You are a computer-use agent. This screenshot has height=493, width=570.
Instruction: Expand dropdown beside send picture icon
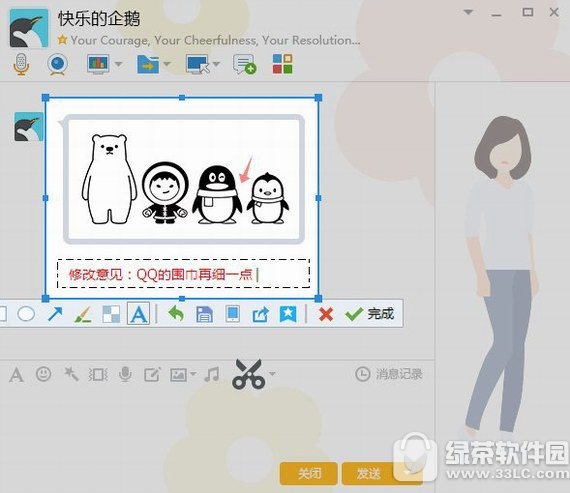(193, 374)
